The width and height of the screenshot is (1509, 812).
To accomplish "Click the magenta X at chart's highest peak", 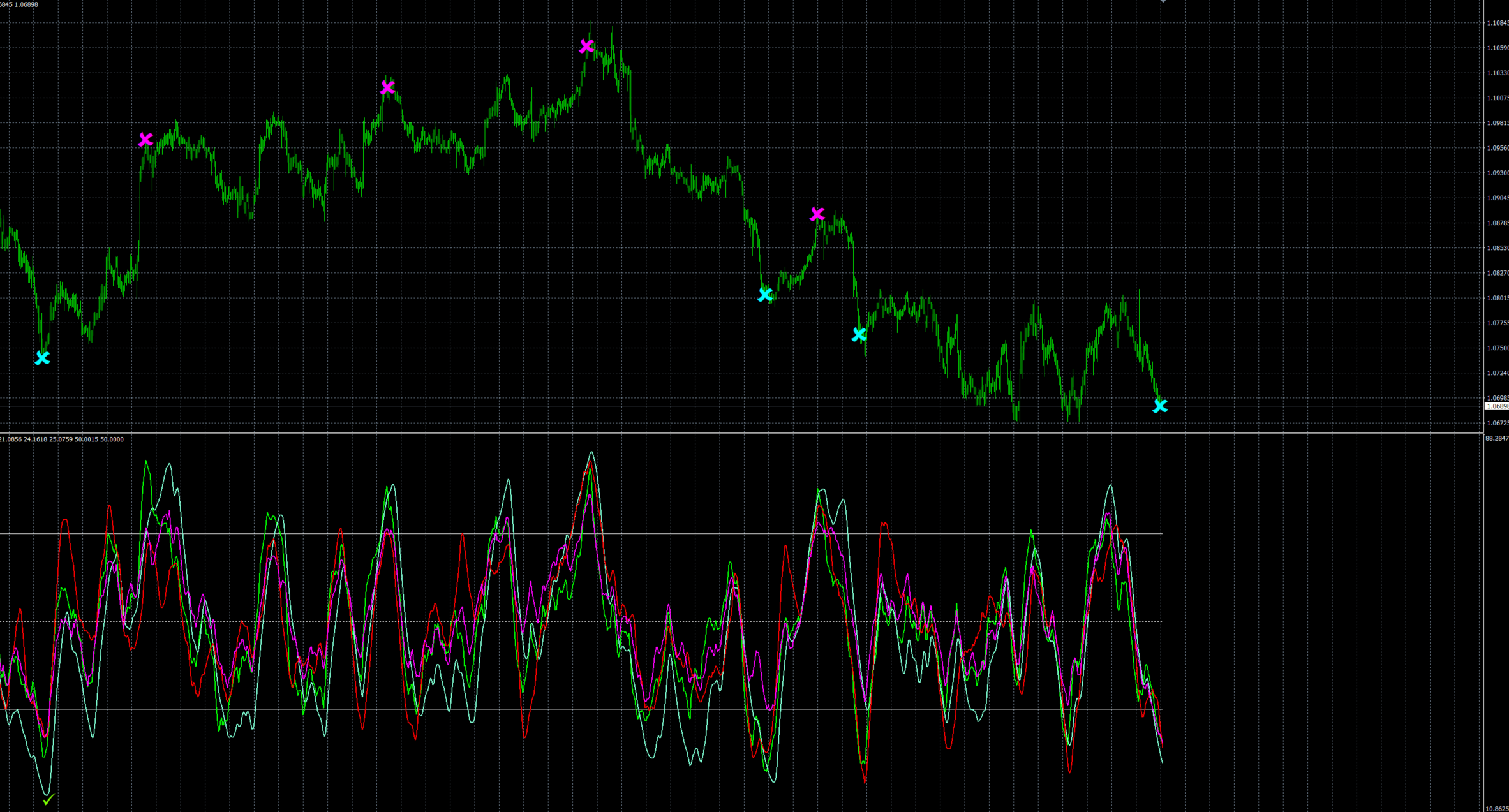I will click(586, 47).
